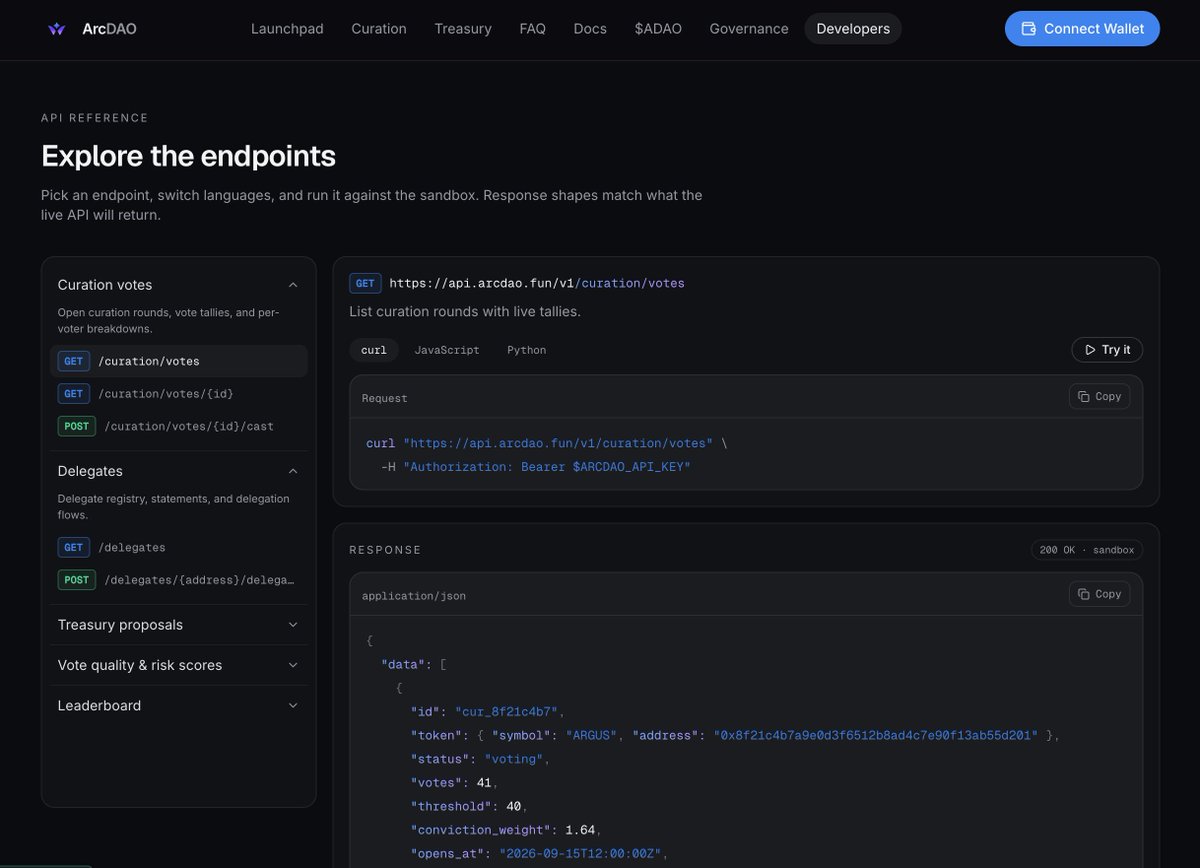Select the POST /curation/votes/{id}/cast endpoint

pyautogui.click(x=178, y=426)
